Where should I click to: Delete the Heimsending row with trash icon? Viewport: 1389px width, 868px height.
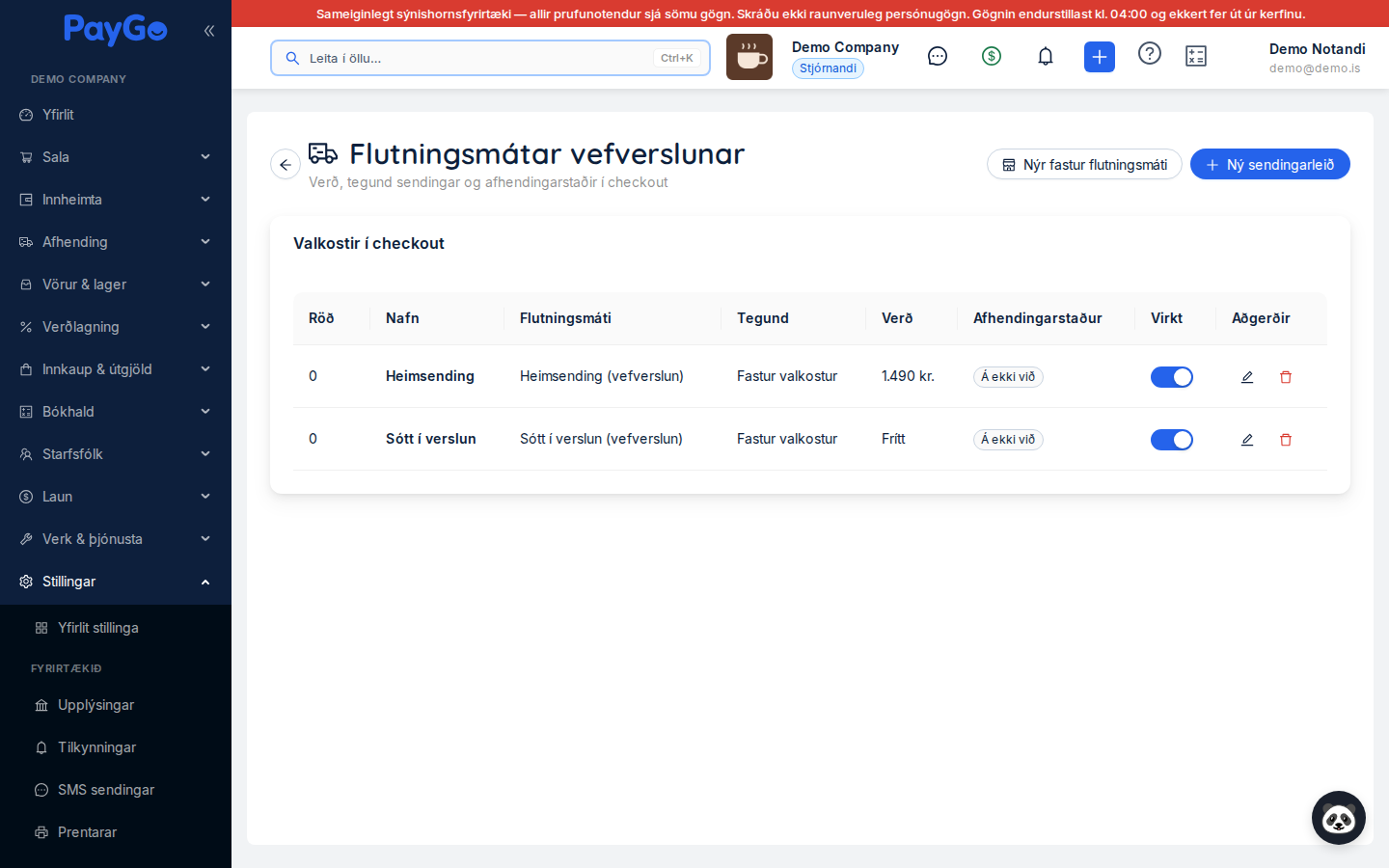1286,377
